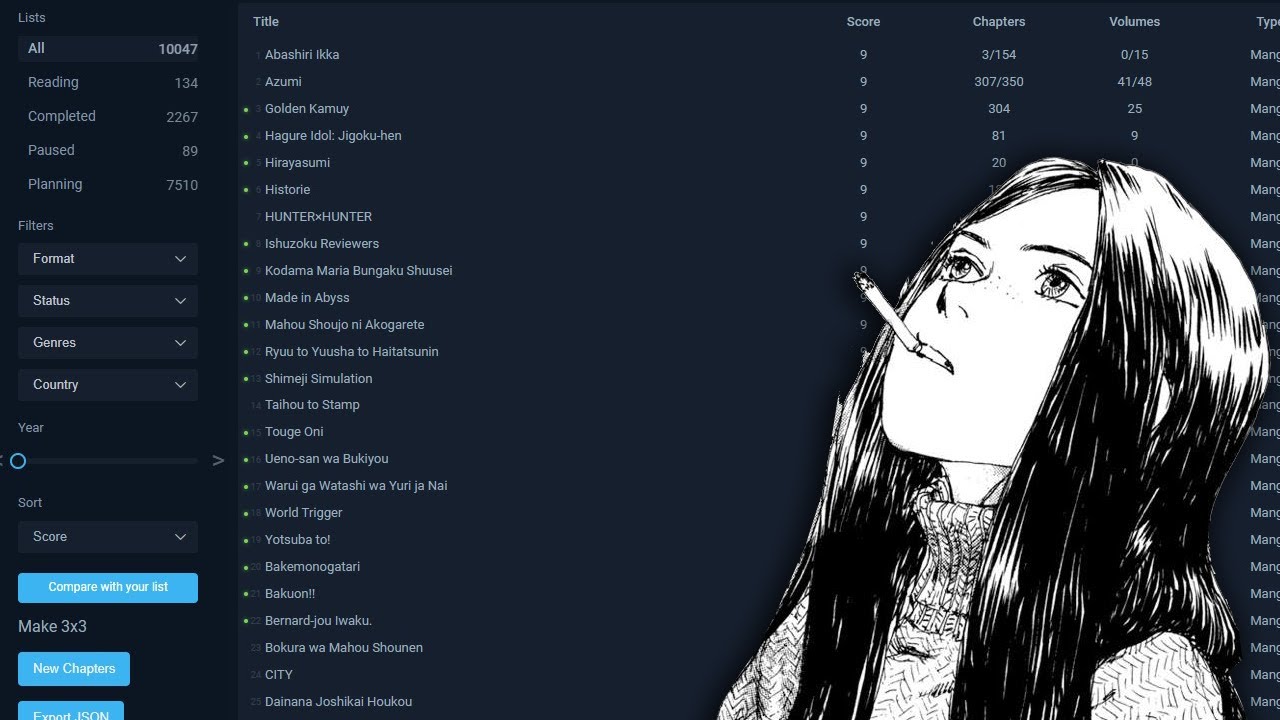Image resolution: width=1280 pixels, height=720 pixels.
Task: Open the HUNTER×HUNTER entry
Action: pyautogui.click(x=318, y=216)
